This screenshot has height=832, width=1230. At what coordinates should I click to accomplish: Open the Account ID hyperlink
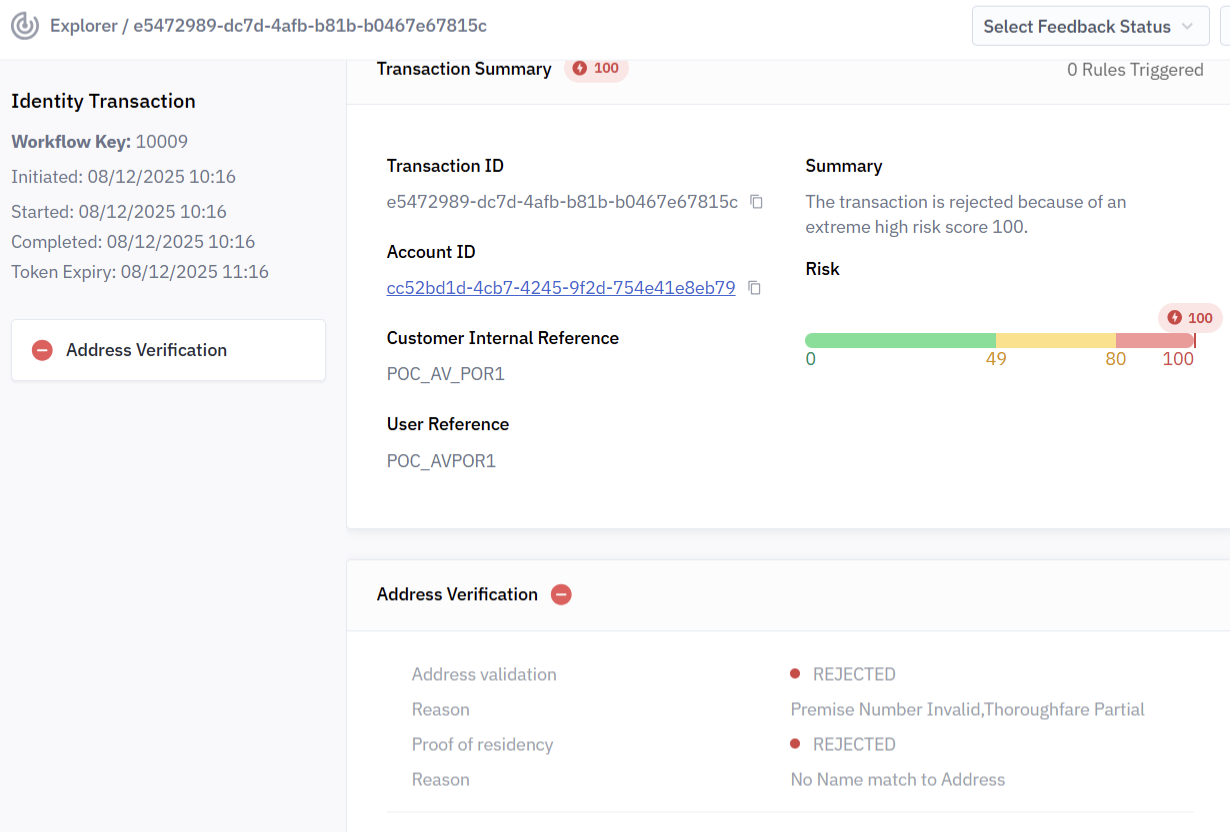click(x=560, y=288)
